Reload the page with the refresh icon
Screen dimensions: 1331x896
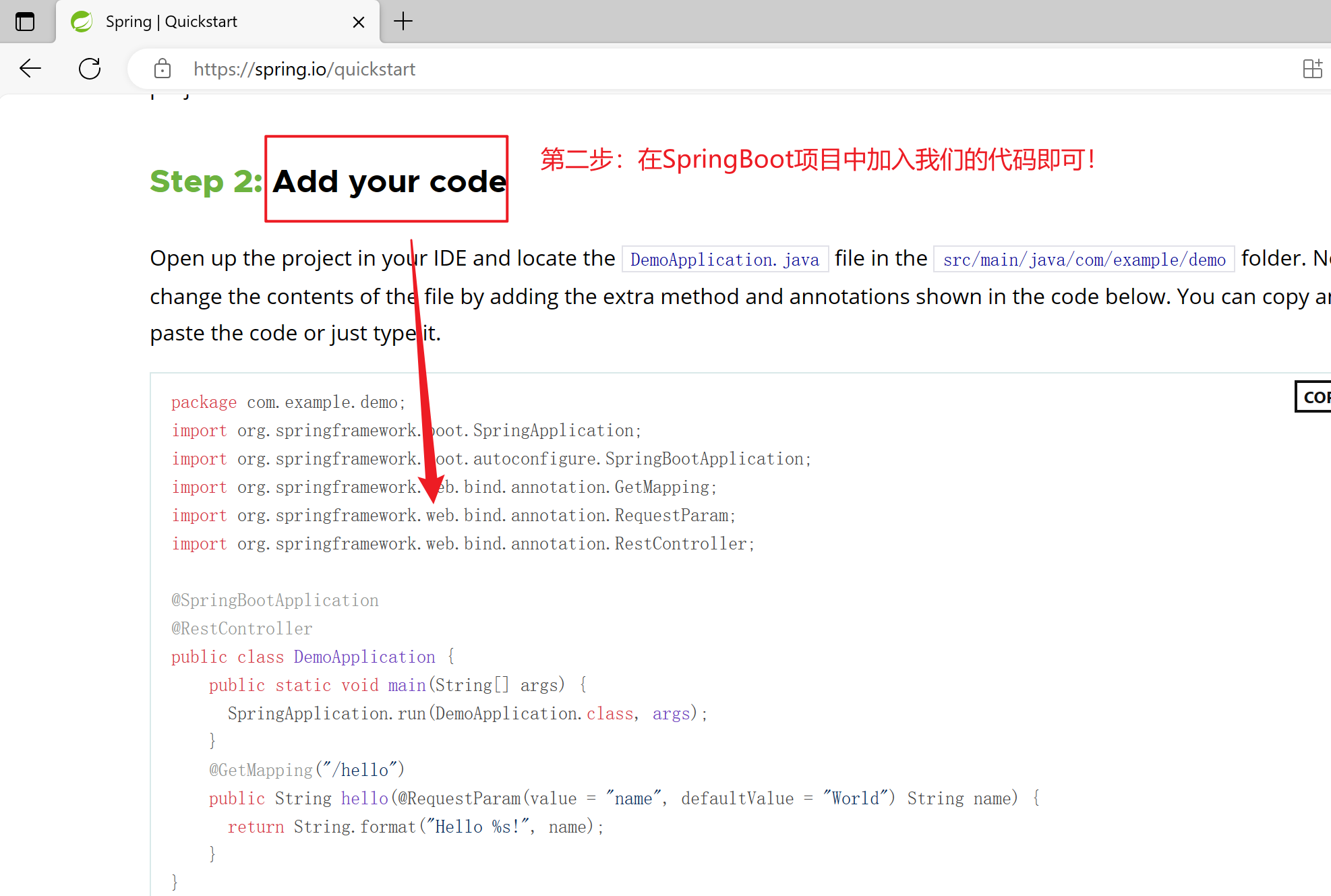tap(90, 69)
